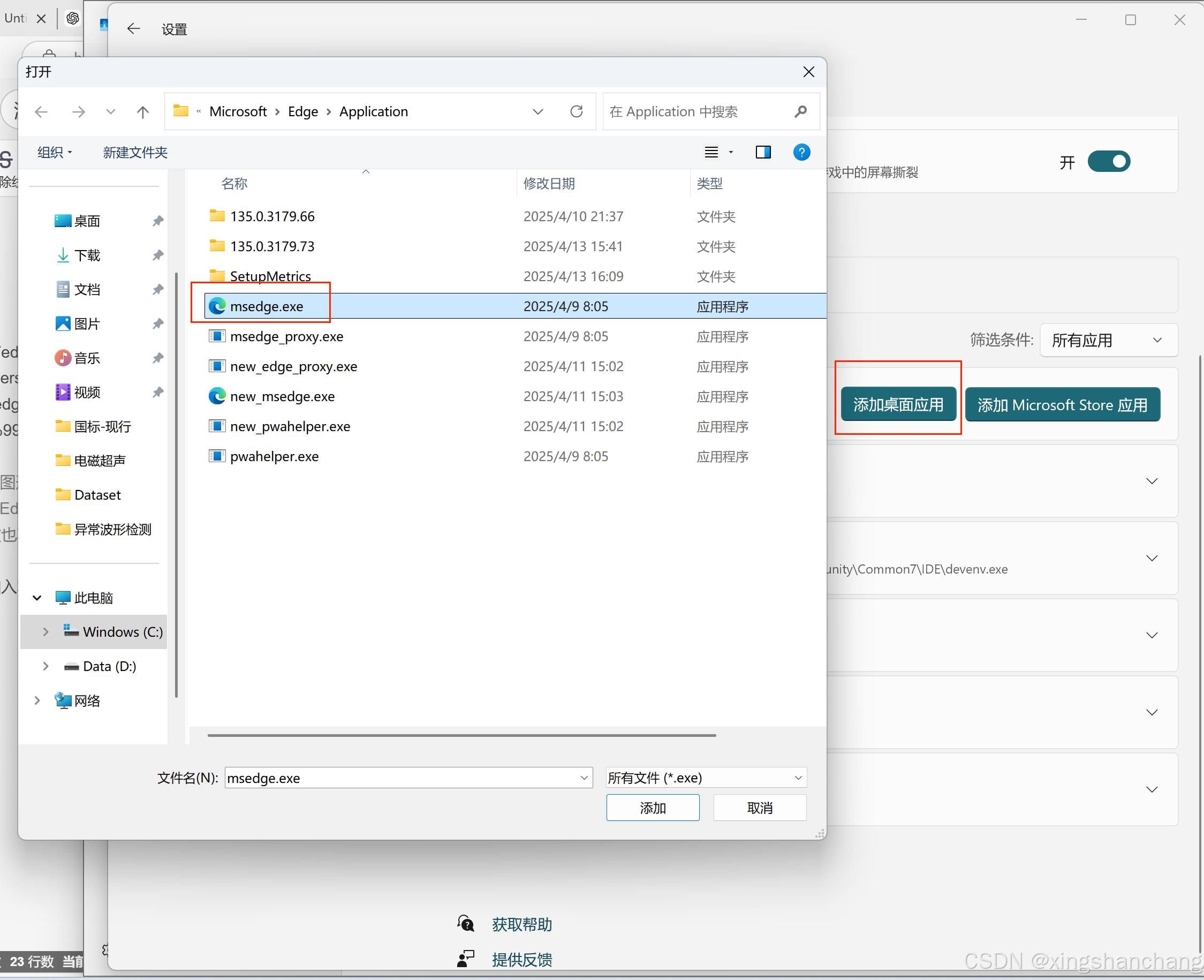Expand the Windows (C:) tree node
Image resolution: width=1204 pixels, height=980 pixels.
46,632
